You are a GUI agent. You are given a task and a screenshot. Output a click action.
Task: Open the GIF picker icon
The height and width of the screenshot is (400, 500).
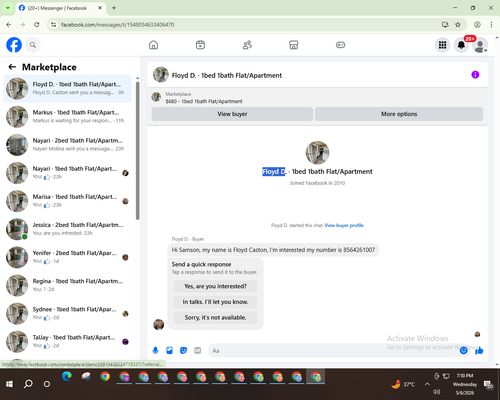197,350
